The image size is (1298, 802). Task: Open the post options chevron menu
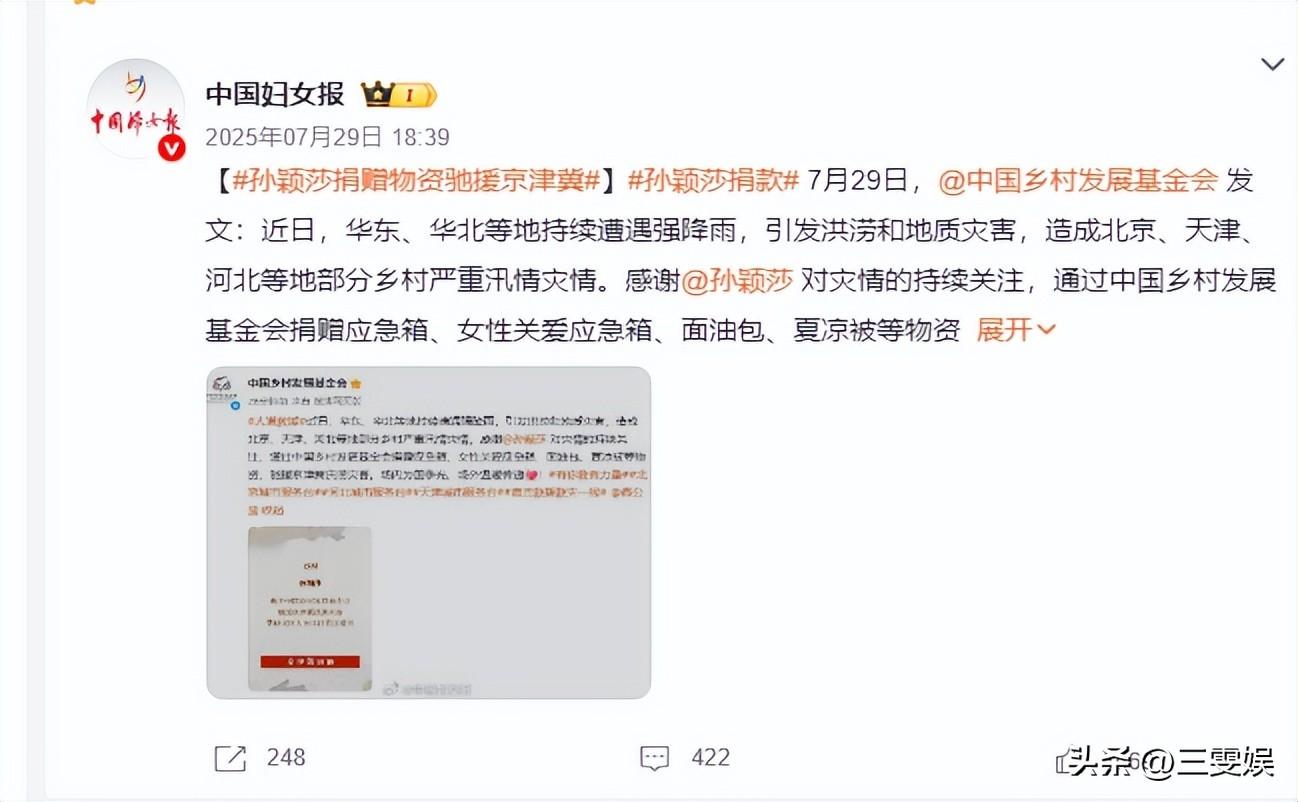tap(1272, 65)
